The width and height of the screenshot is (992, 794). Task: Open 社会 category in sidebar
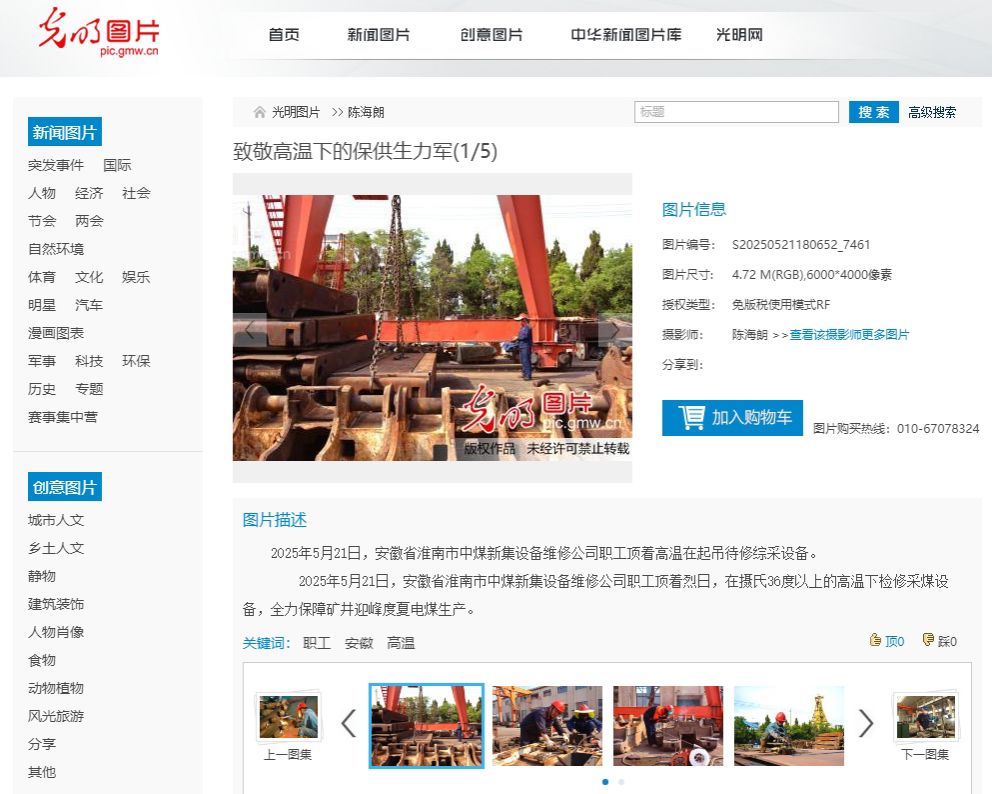point(136,193)
